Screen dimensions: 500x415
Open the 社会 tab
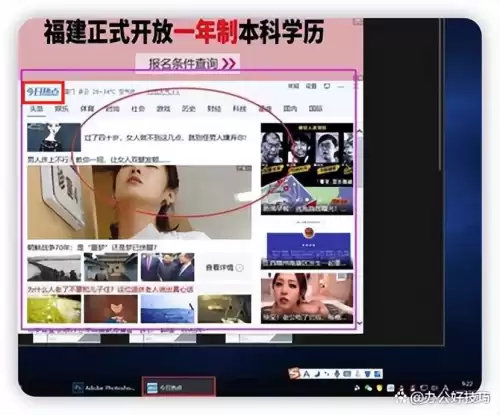click(x=138, y=109)
